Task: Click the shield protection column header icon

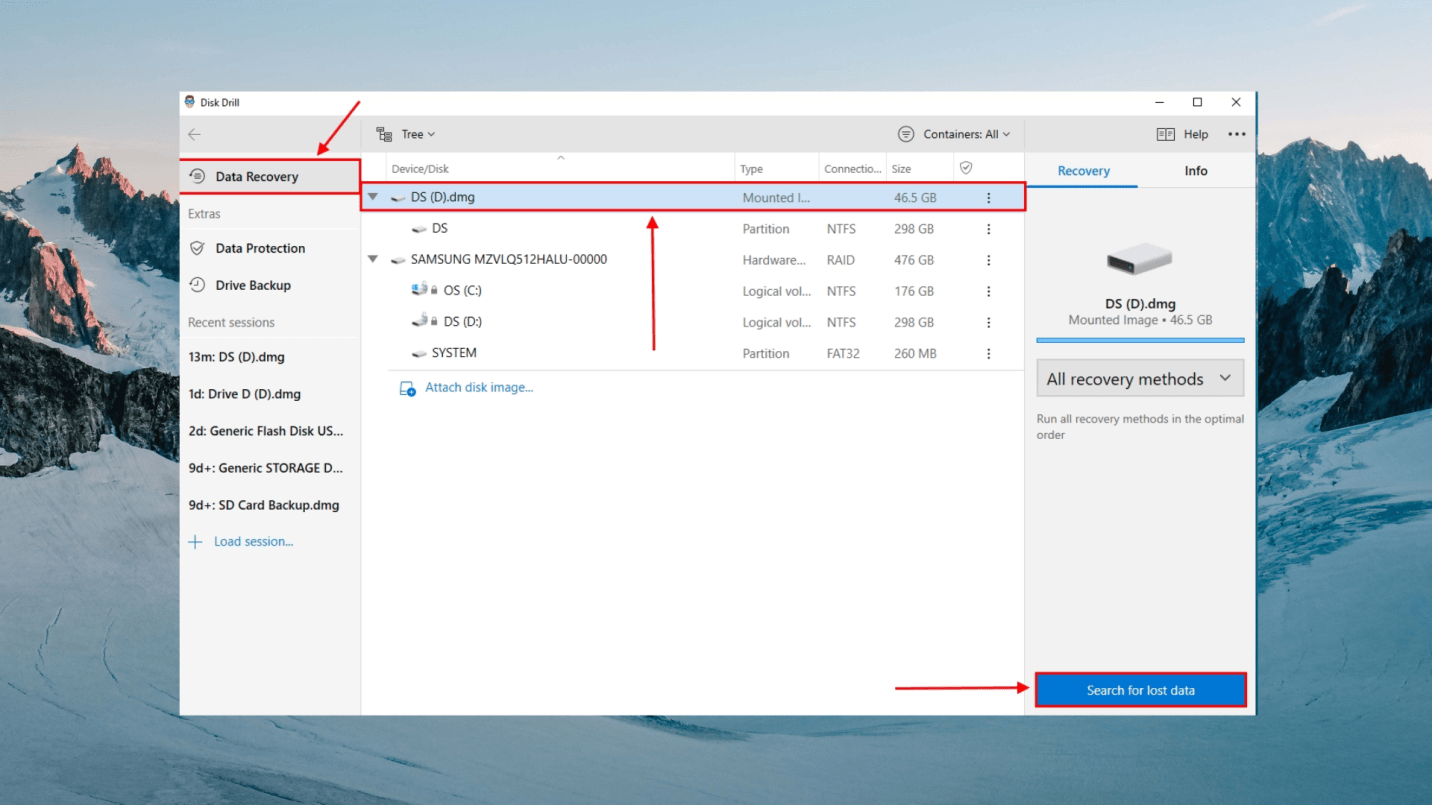Action: [966, 168]
